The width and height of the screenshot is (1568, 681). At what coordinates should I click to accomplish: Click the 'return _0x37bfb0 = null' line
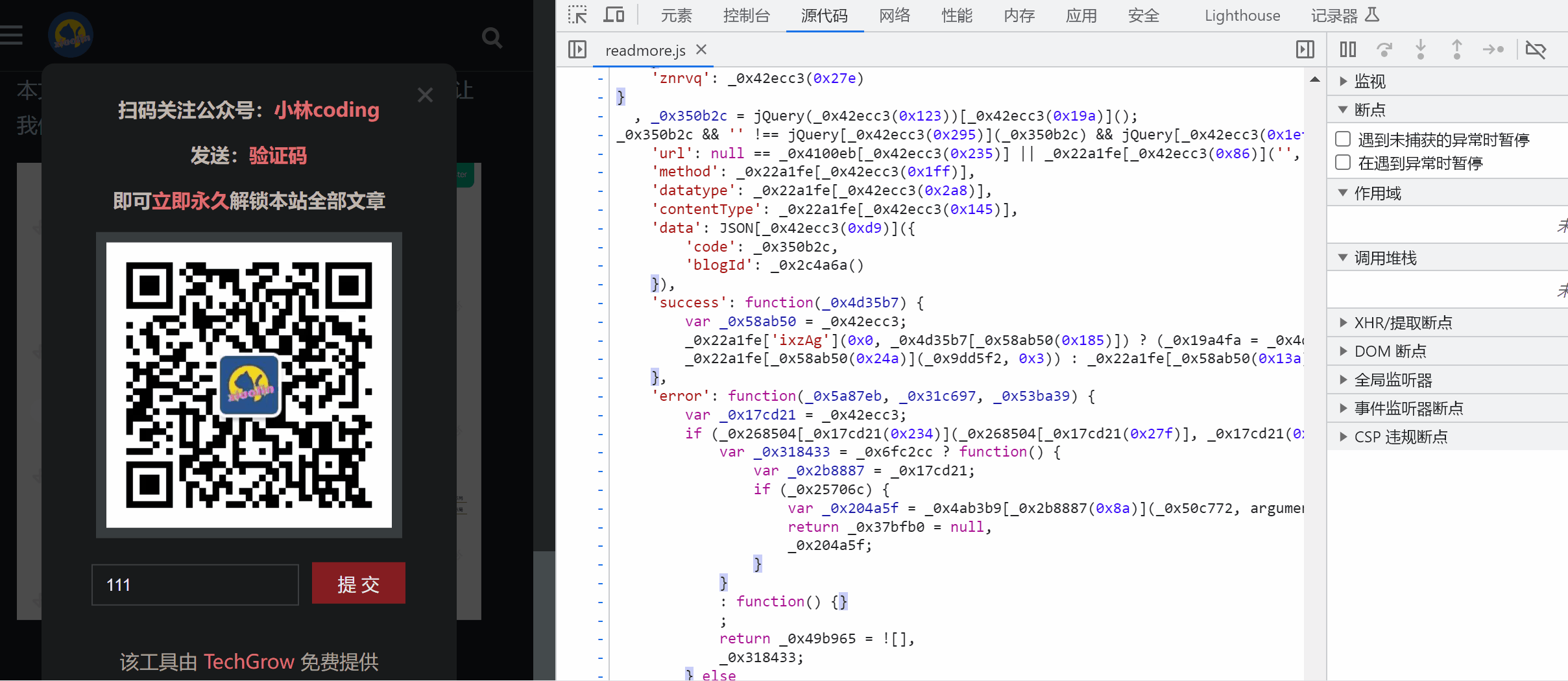(x=889, y=527)
